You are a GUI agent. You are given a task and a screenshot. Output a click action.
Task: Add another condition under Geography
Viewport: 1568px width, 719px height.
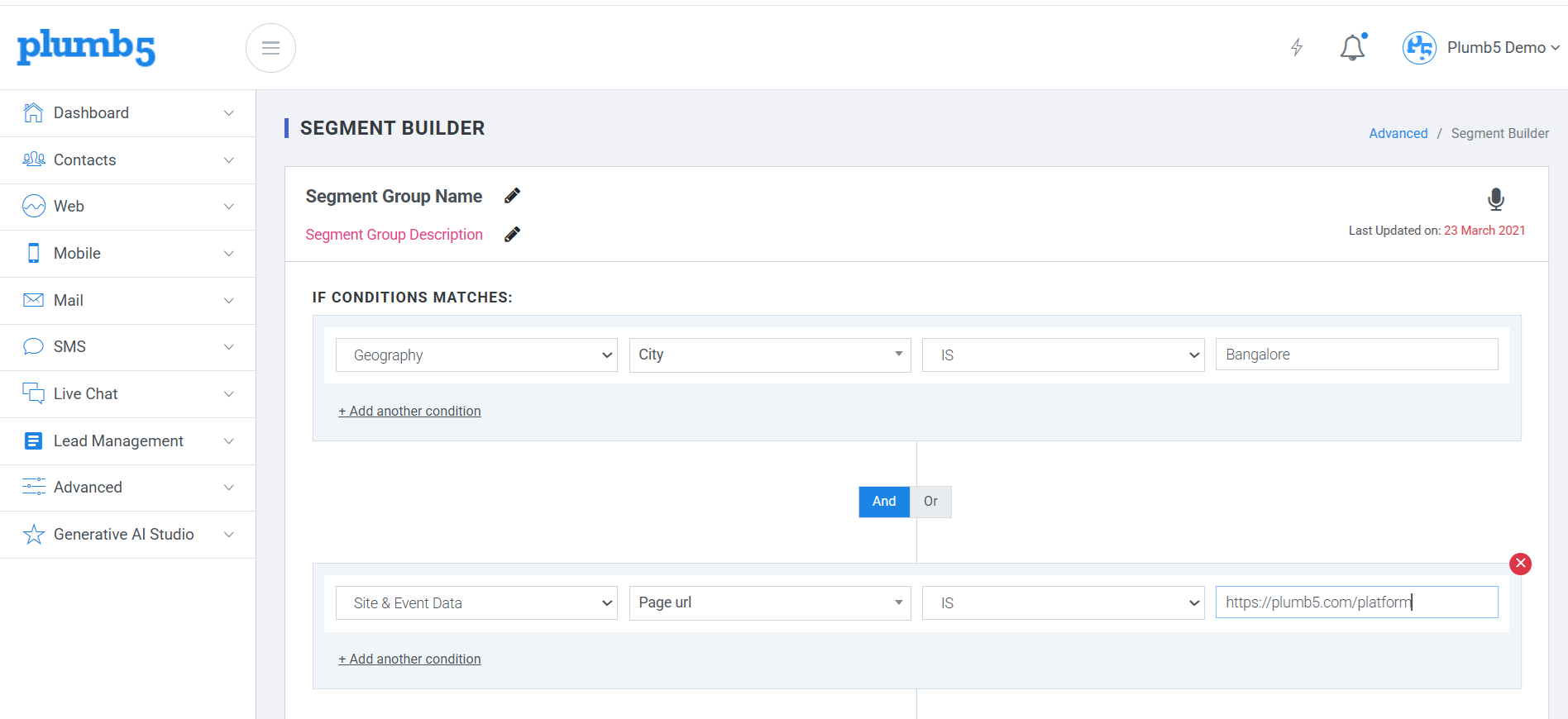[x=409, y=411]
